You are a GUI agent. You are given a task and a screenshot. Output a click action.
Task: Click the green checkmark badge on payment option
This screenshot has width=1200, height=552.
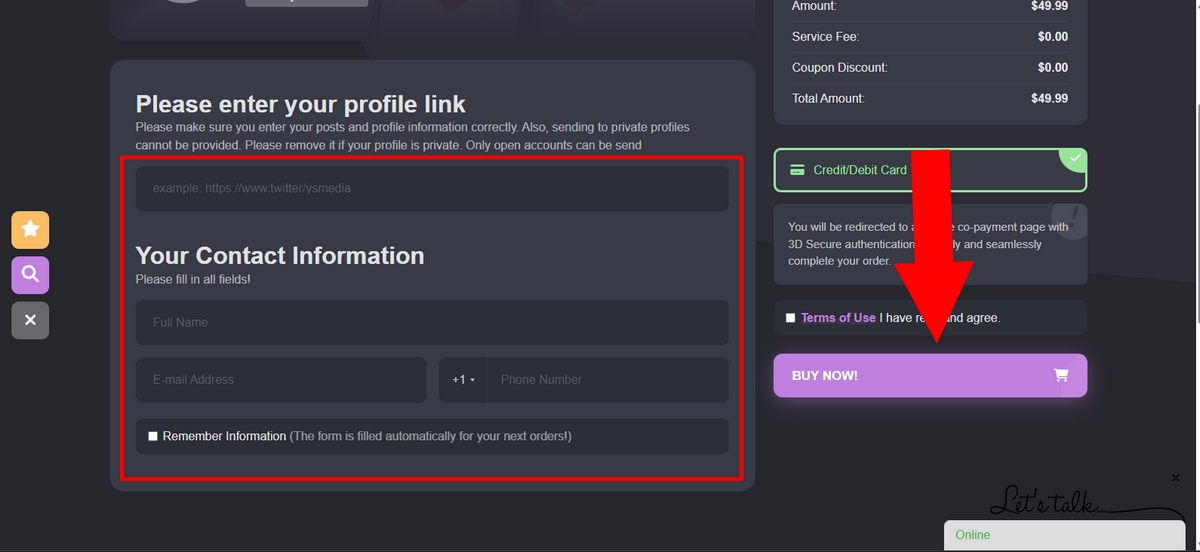[x=1074, y=159]
